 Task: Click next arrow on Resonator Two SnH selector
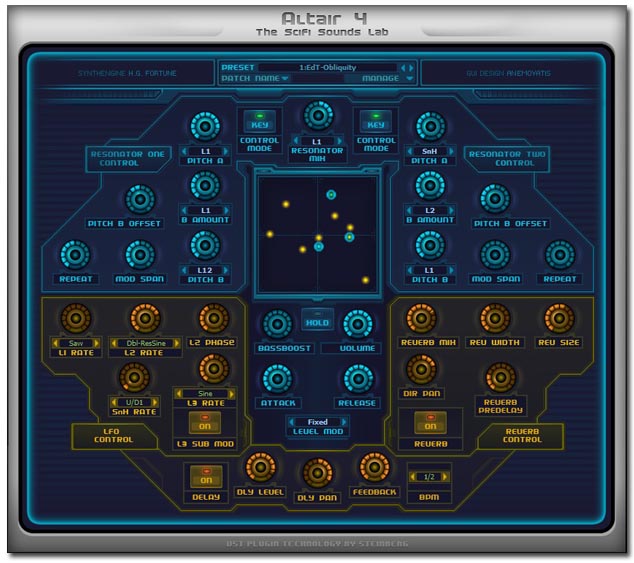point(451,151)
